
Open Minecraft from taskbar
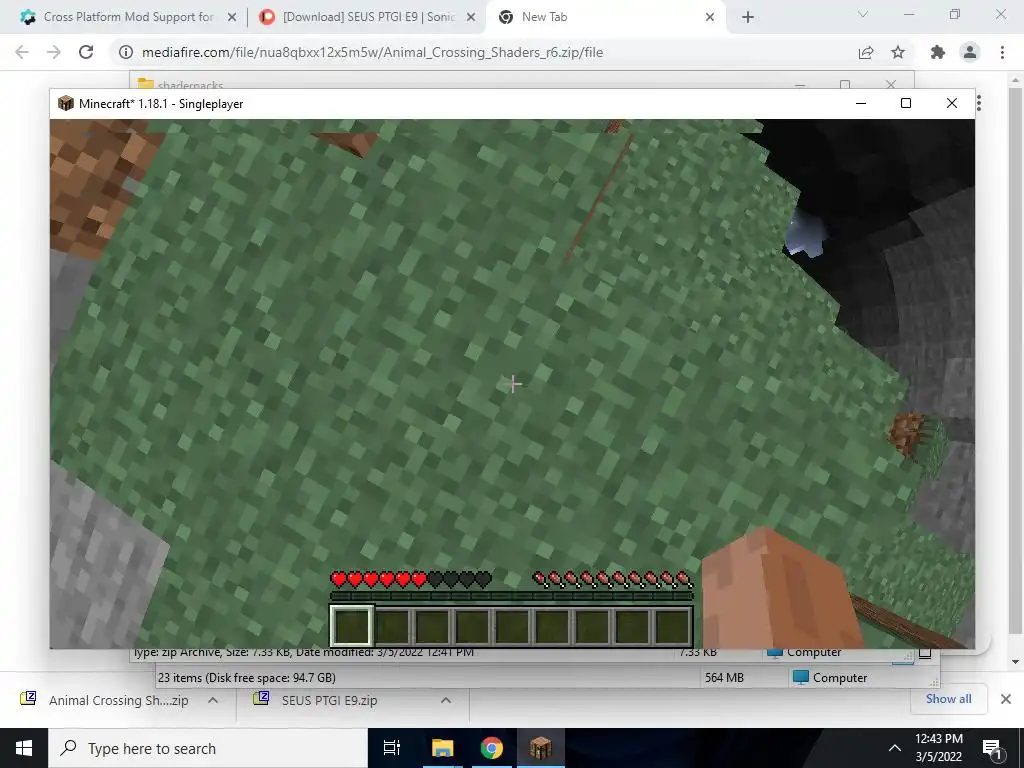tap(541, 748)
